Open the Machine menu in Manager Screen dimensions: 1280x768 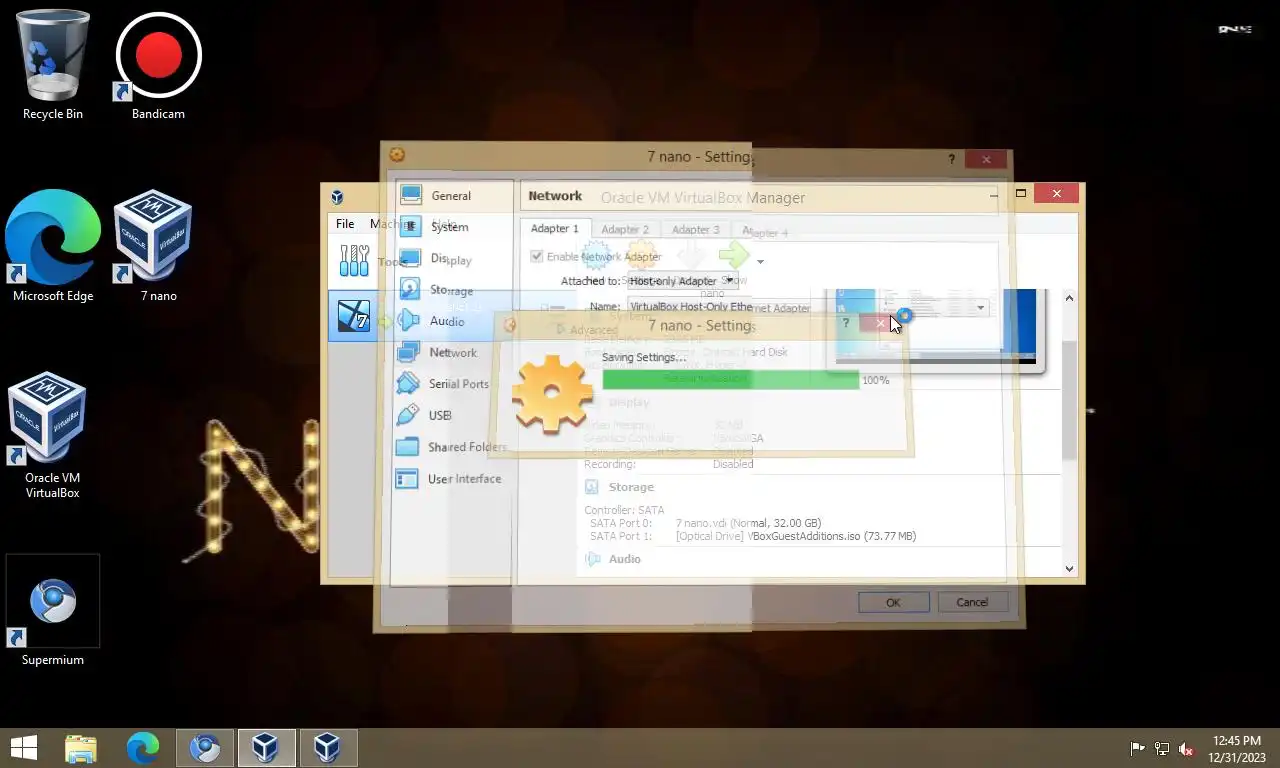[392, 224]
